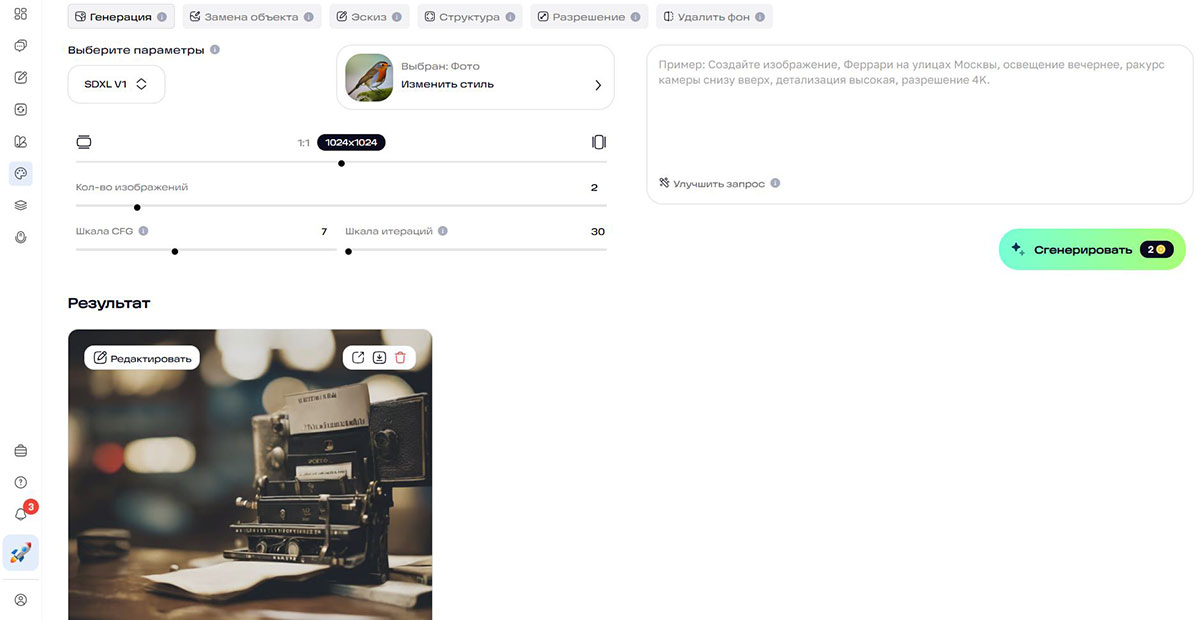Image resolution: width=1200 pixels, height=620 pixels.
Task: Click the red delete icon on result image
Action: (x=400, y=357)
